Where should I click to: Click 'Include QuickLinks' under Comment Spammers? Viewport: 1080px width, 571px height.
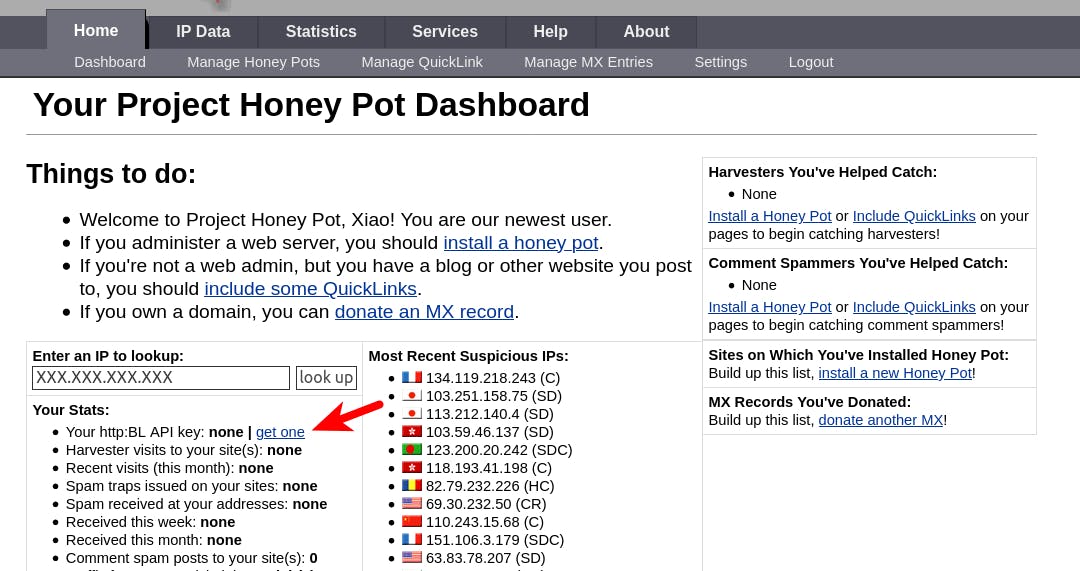tap(914, 307)
